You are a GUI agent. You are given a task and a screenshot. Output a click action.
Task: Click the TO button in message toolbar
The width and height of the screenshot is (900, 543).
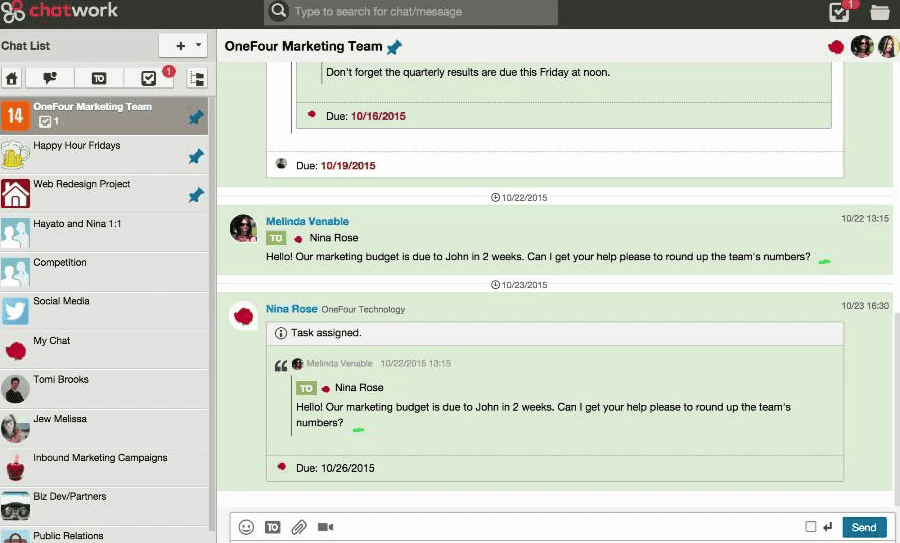273,527
